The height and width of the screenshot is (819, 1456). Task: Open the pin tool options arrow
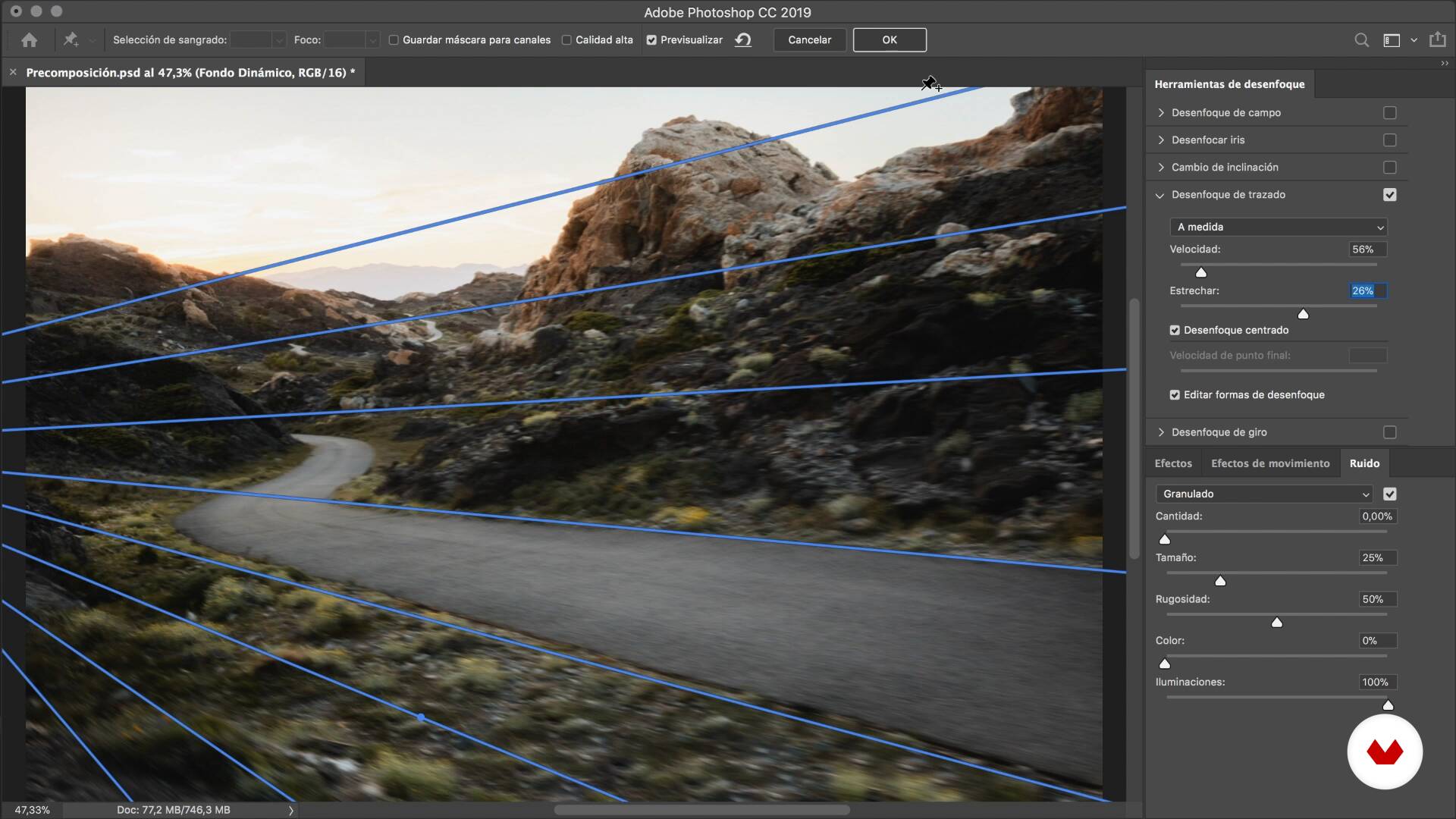pyautogui.click(x=93, y=40)
